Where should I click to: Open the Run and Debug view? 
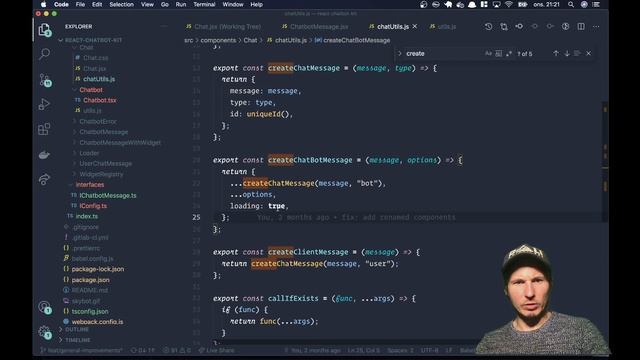(x=44, y=104)
